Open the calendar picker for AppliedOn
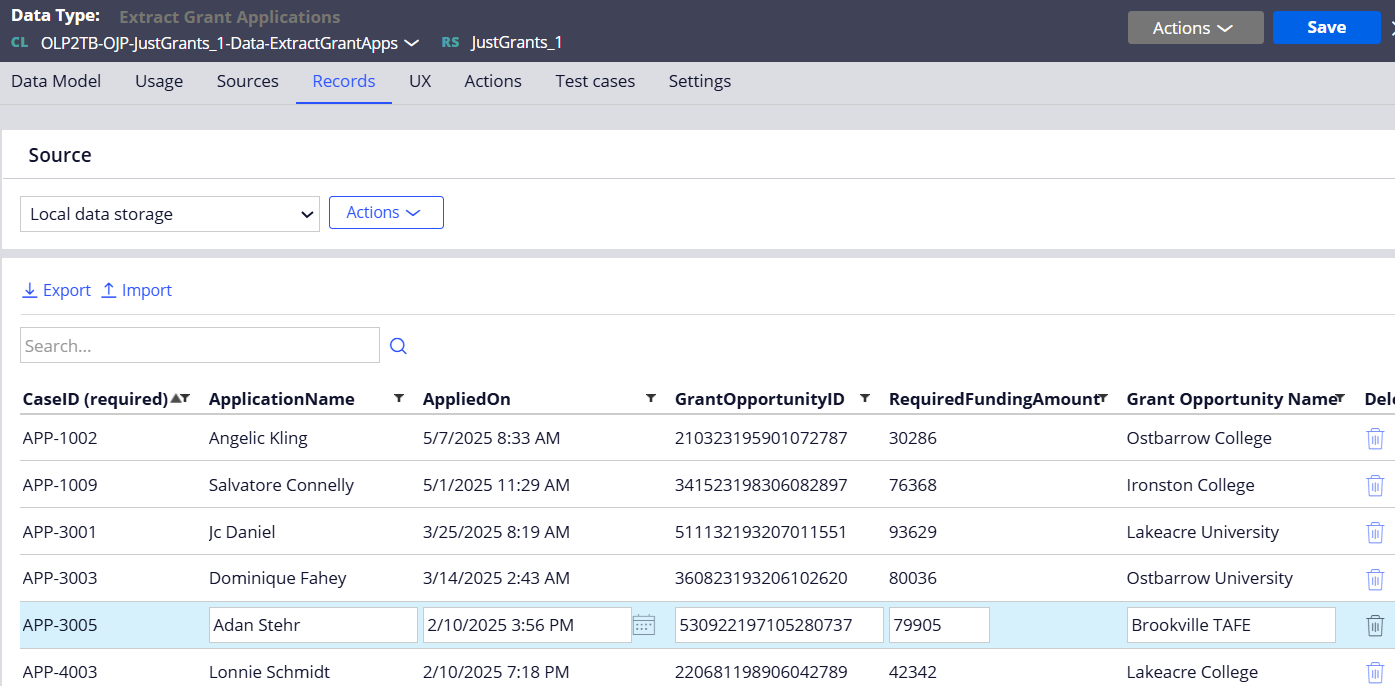Image resolution: width=1395 pixels, height=686 pixels. click(x=644, y=625)
